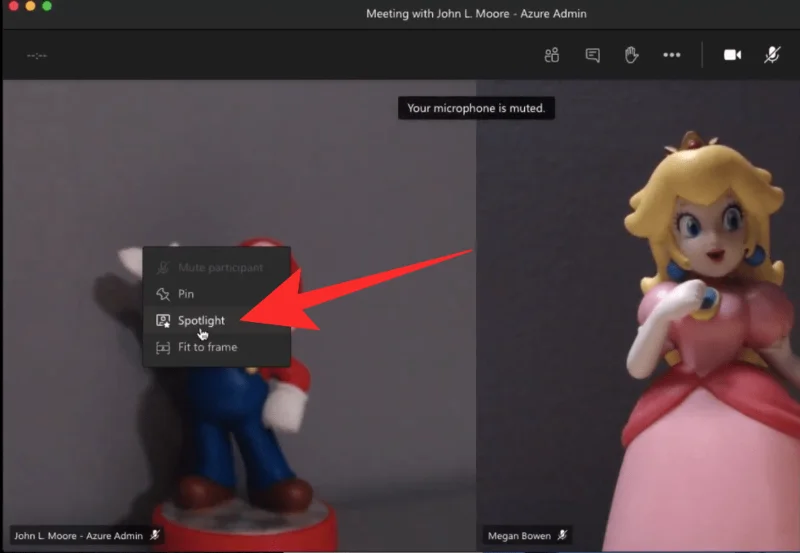Click the disabled Mute participant entry
800x553 pixels.
pos(217,267)
